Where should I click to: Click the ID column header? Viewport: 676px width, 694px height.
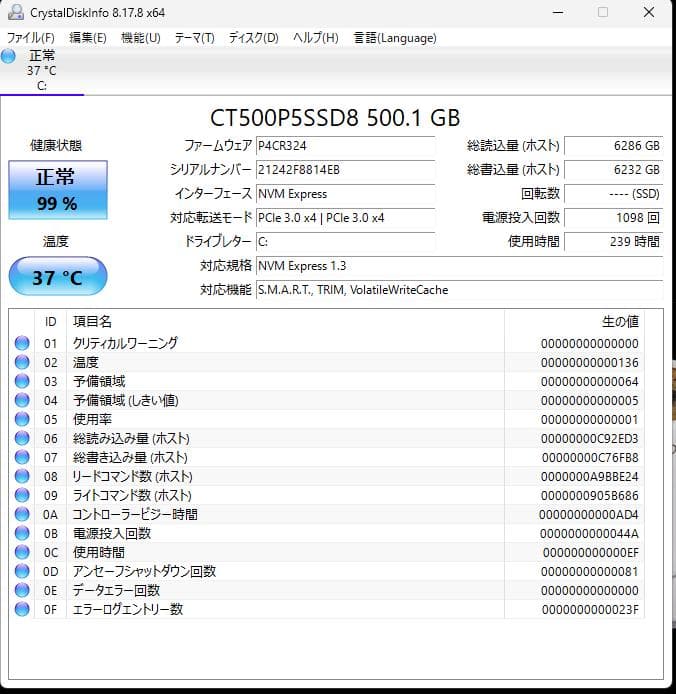tap(50, 322)
